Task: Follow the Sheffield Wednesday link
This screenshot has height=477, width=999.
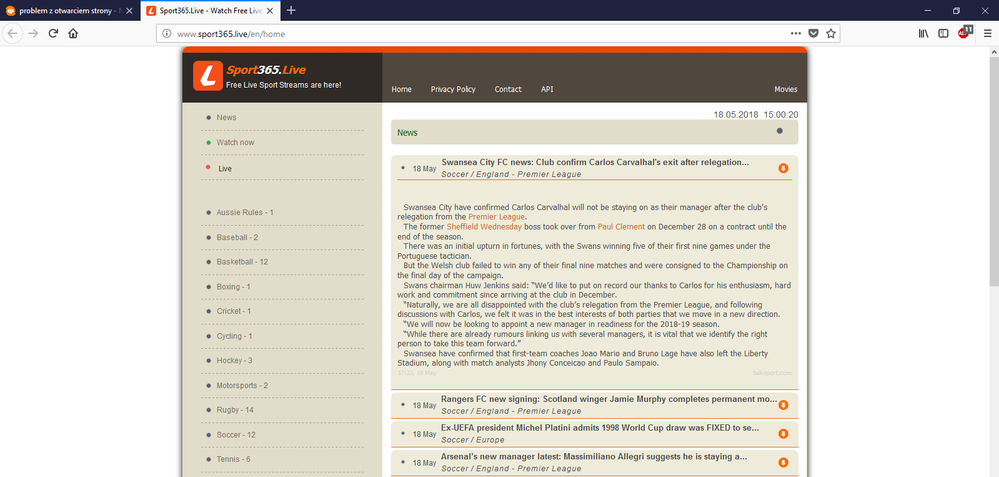Action: click(x=486, y=226)
